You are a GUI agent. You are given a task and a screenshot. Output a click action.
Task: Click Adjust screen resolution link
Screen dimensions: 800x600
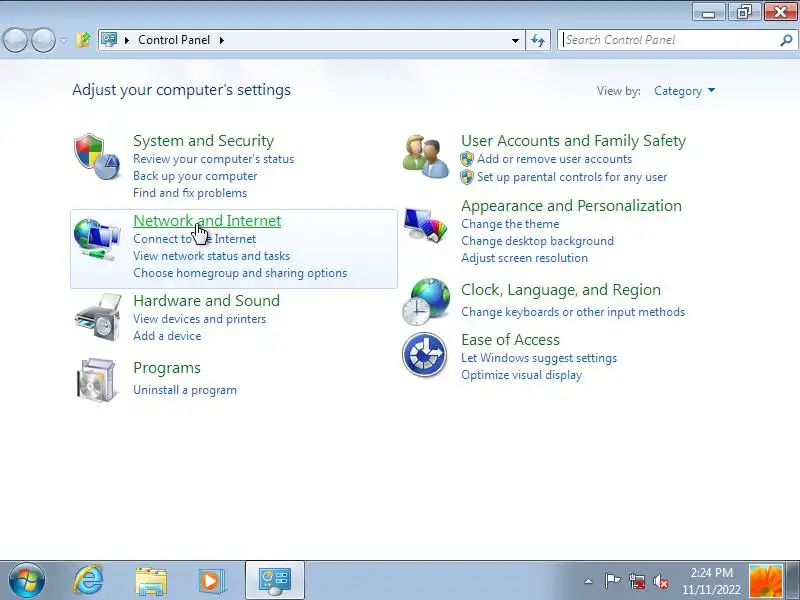pos(524,258)
